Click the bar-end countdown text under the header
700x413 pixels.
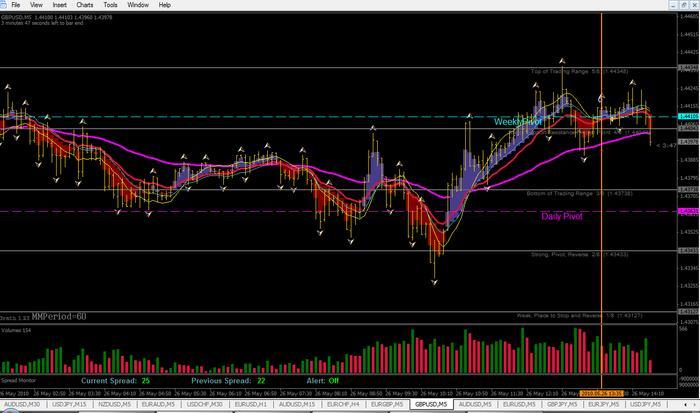[42, 23]
